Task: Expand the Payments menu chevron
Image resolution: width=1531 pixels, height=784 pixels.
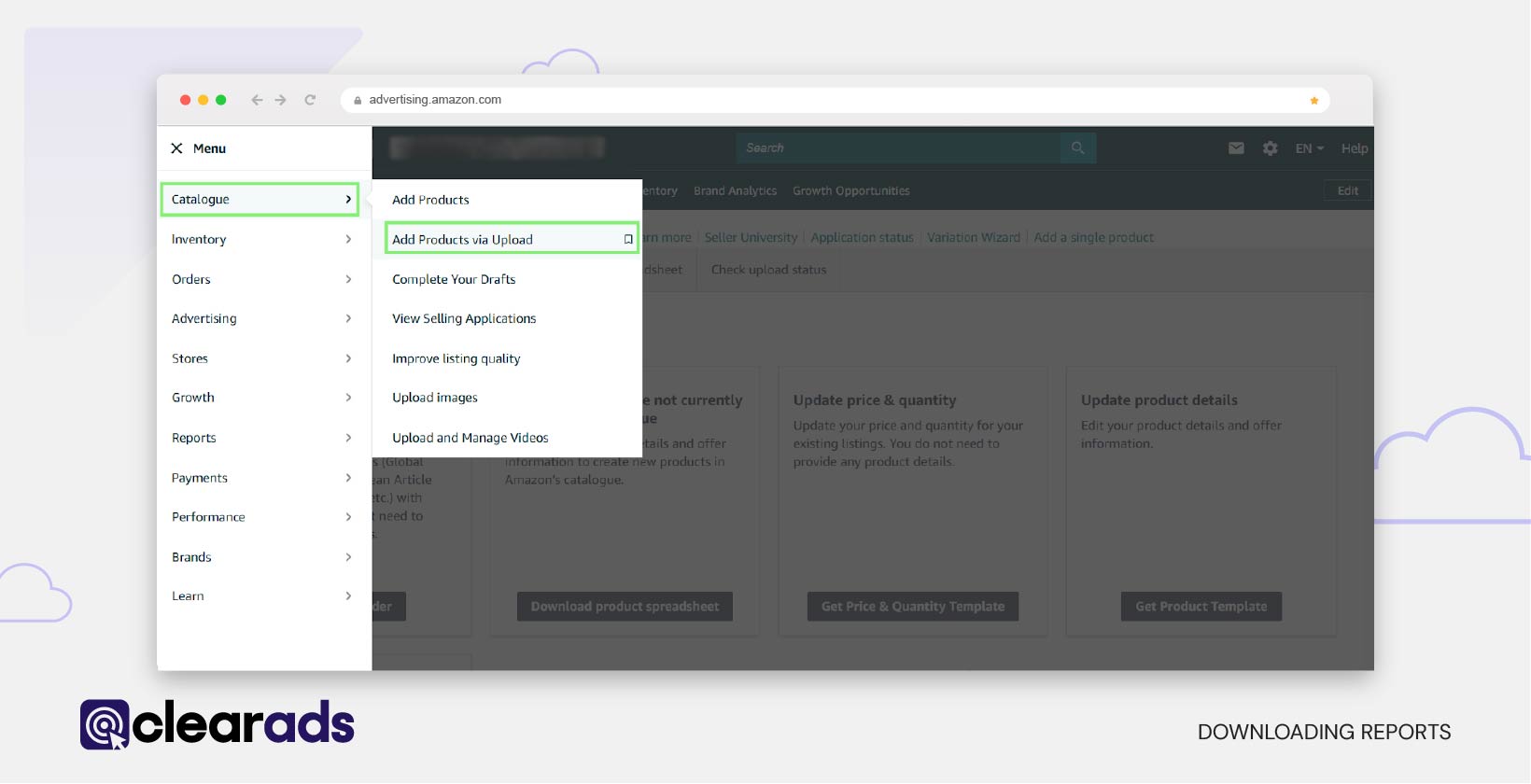Action: pos(348,478)
